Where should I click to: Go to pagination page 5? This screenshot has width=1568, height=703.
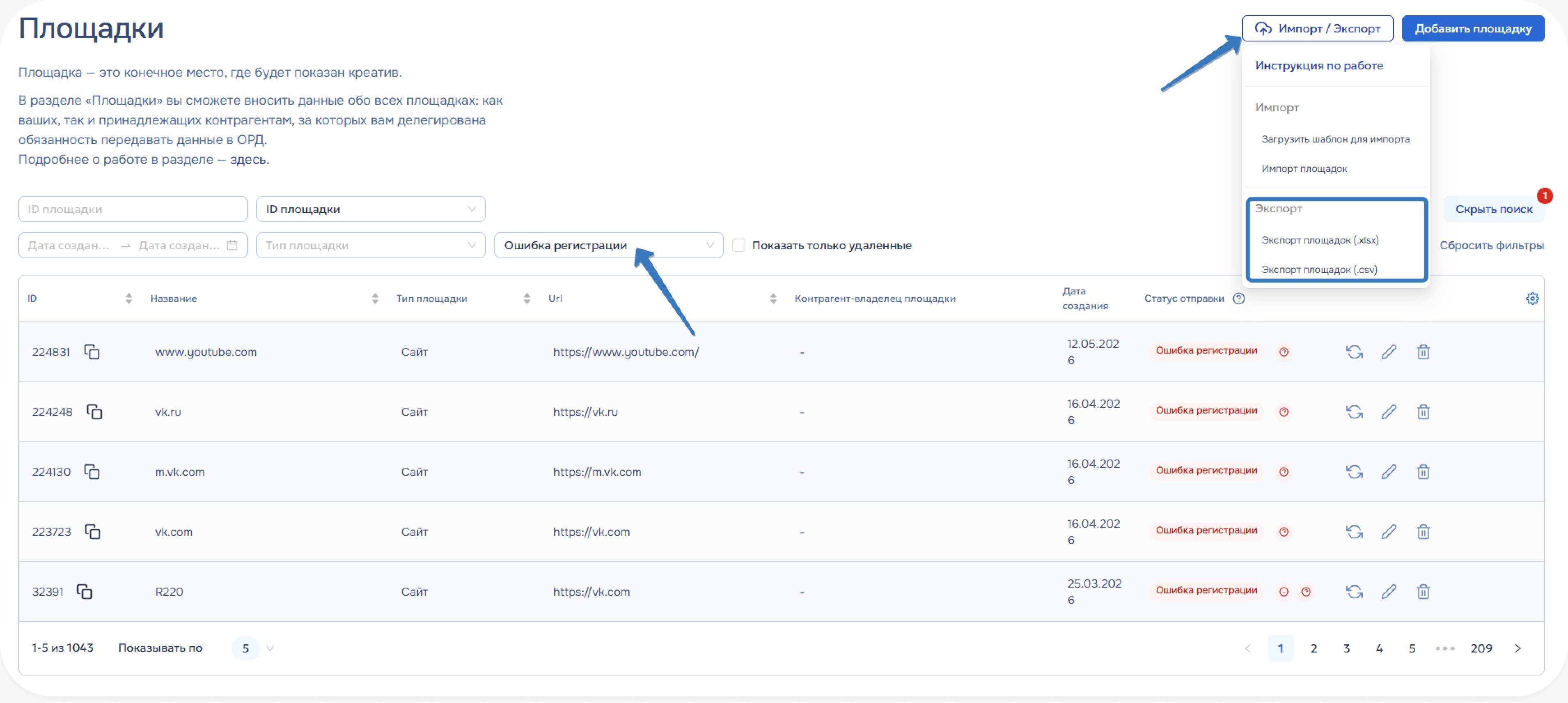(1412, 648)
